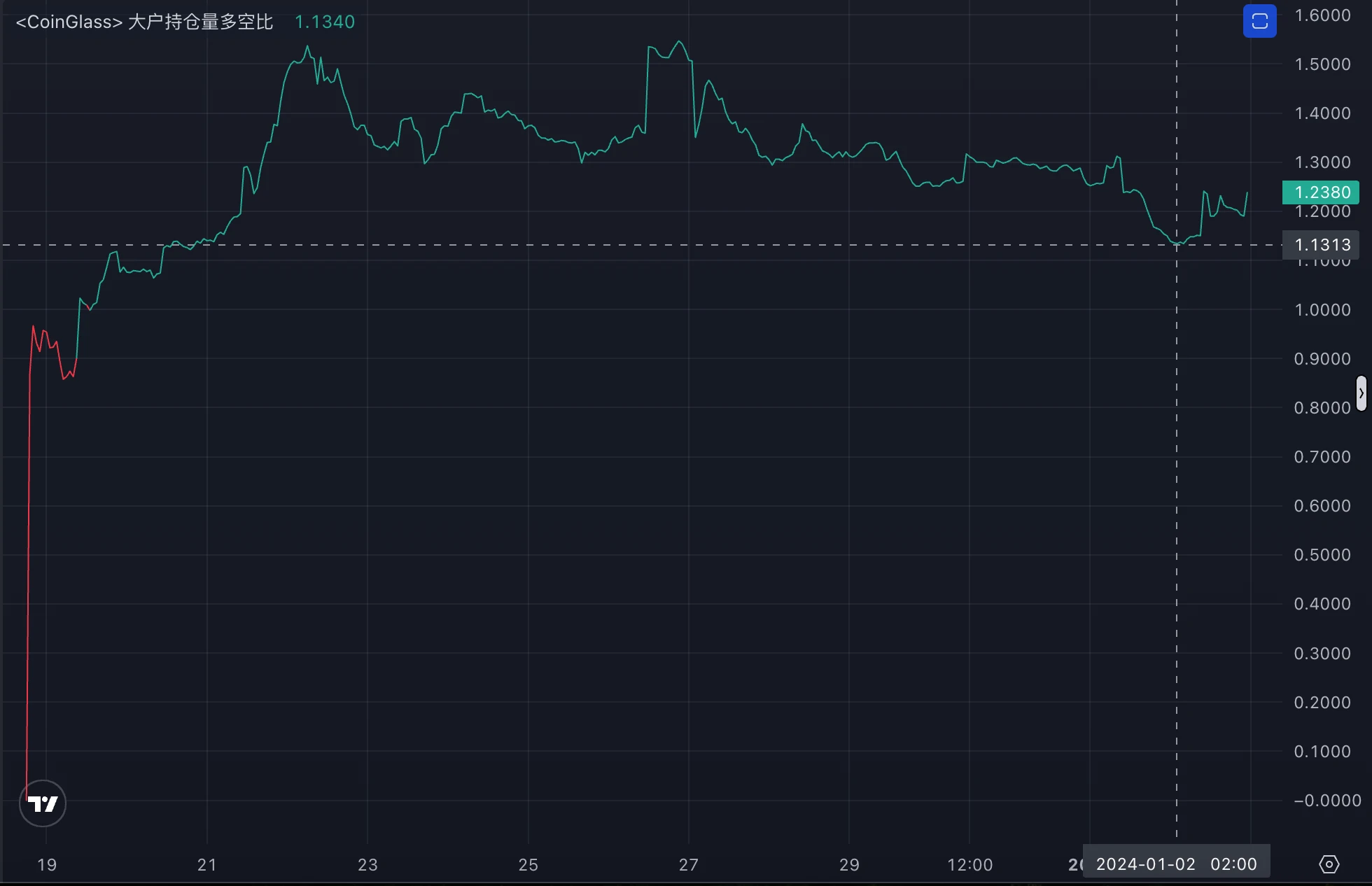
Task: Click the 21 date marker on time axis
Action: tap(207, 865)
